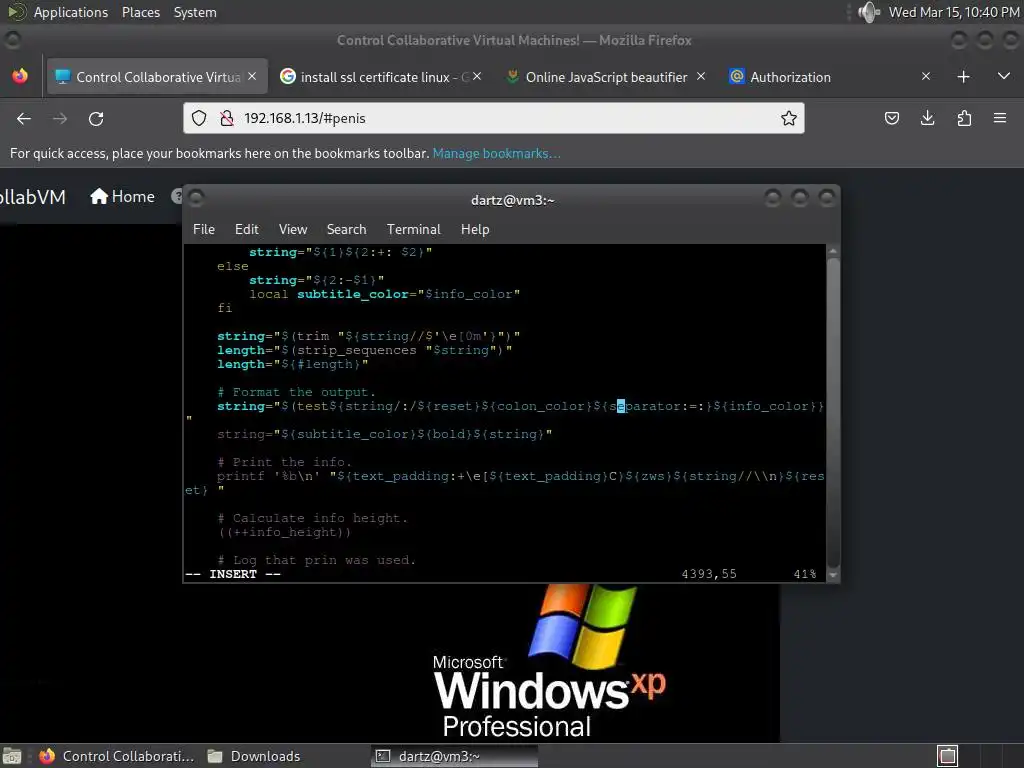Reload the current page
The image size is (1024, 768).
(96, 118)
